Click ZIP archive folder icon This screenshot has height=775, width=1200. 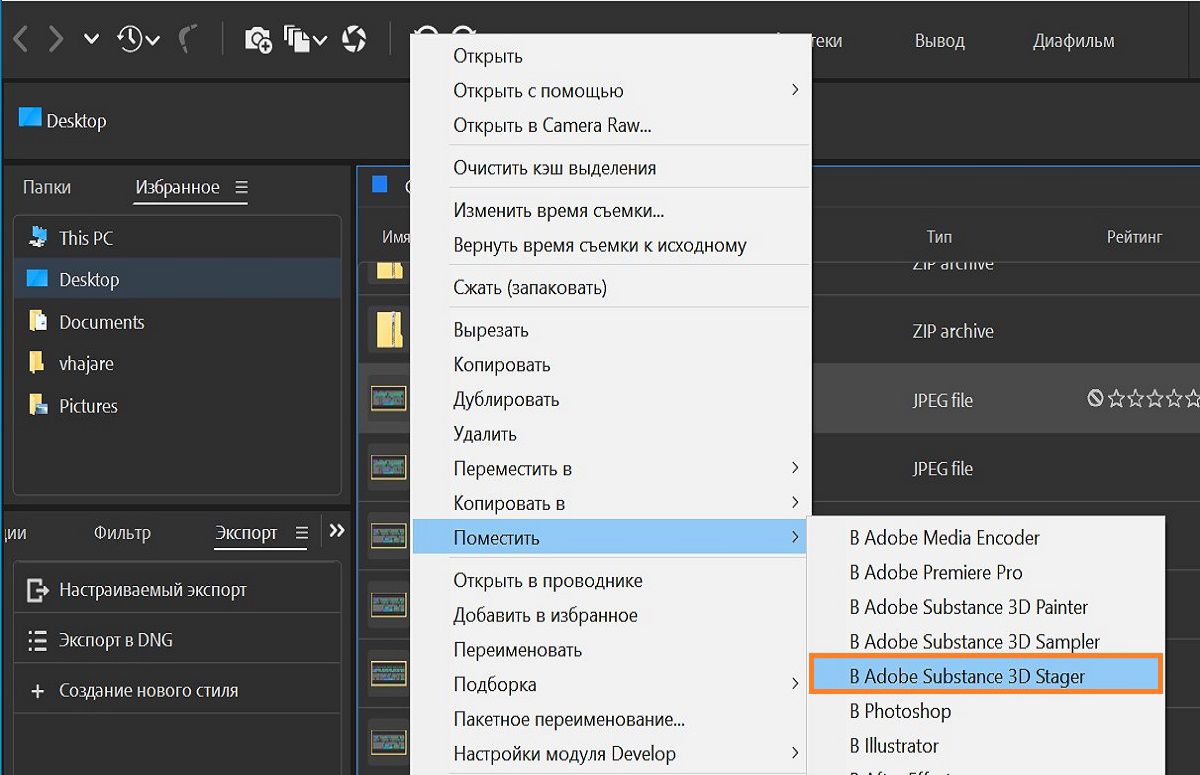[x=389, y=330]
